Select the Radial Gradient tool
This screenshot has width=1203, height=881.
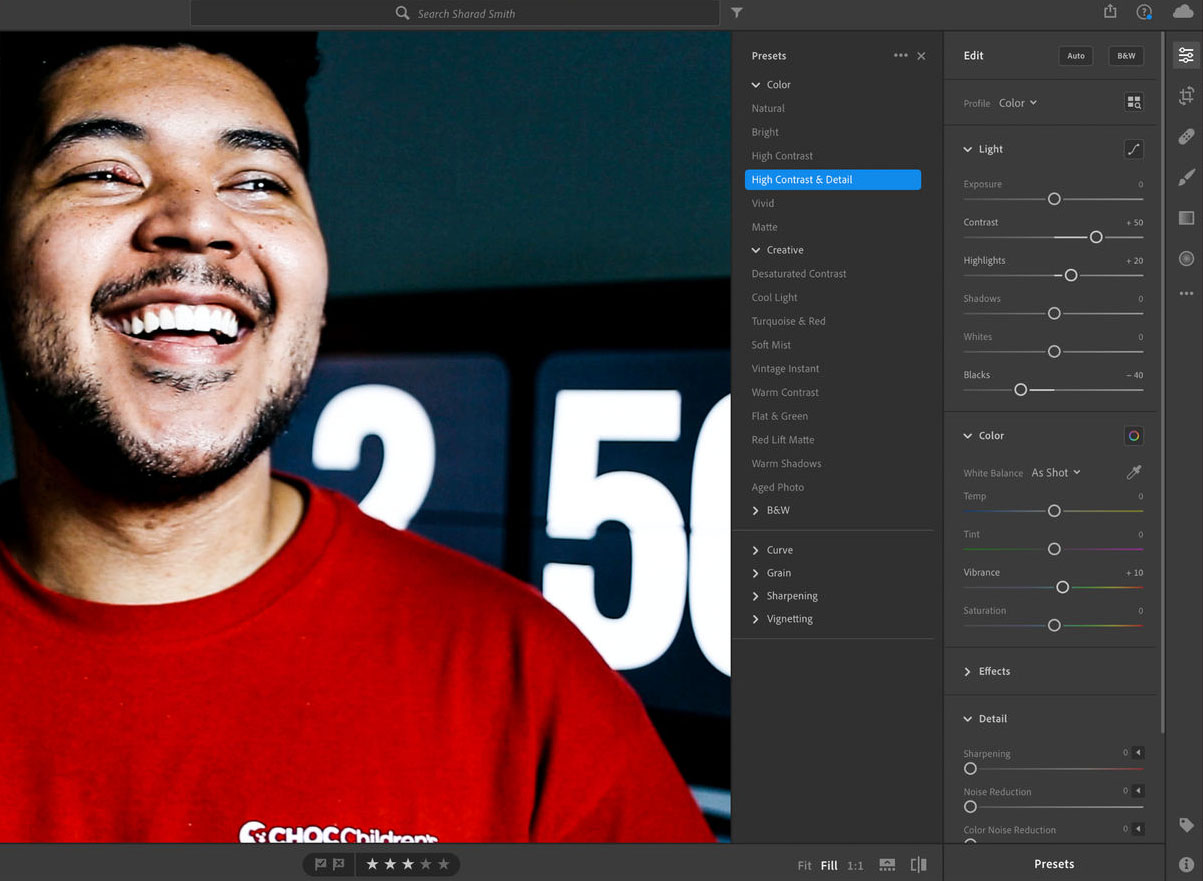point(1186,258)
